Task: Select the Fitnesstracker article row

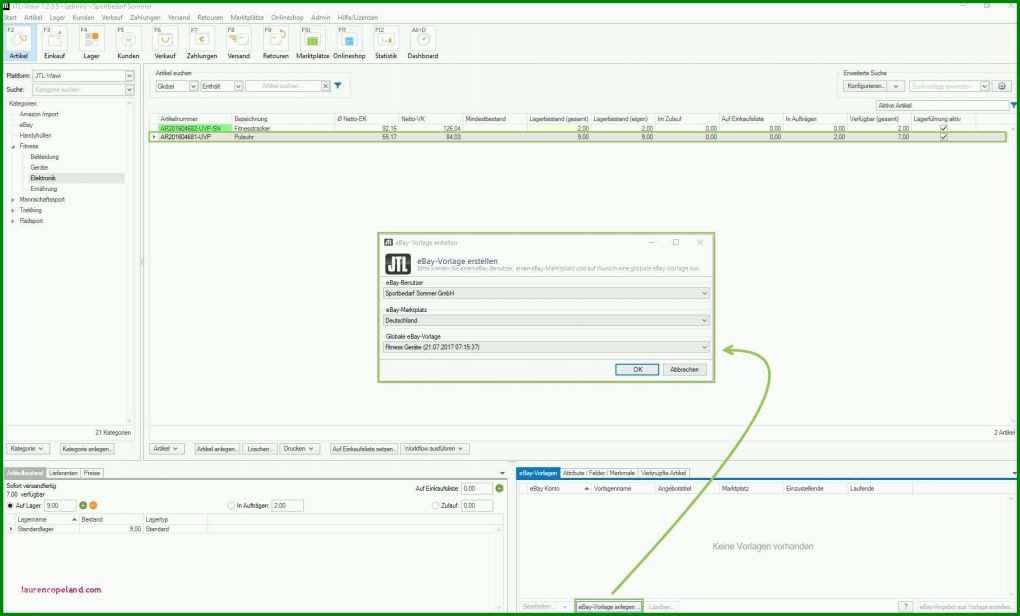Action: [x=578, y=129]
